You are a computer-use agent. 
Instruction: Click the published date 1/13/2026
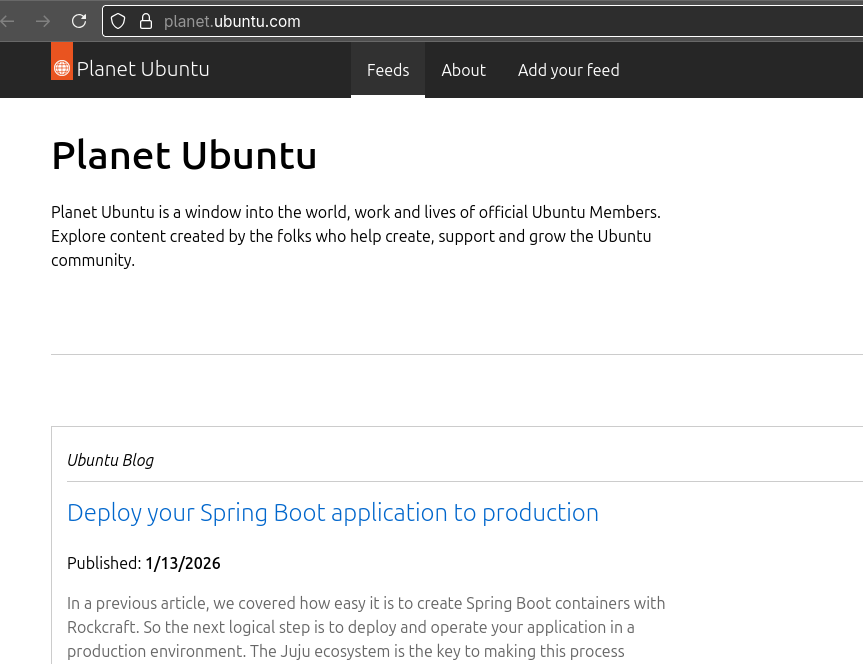183,563
